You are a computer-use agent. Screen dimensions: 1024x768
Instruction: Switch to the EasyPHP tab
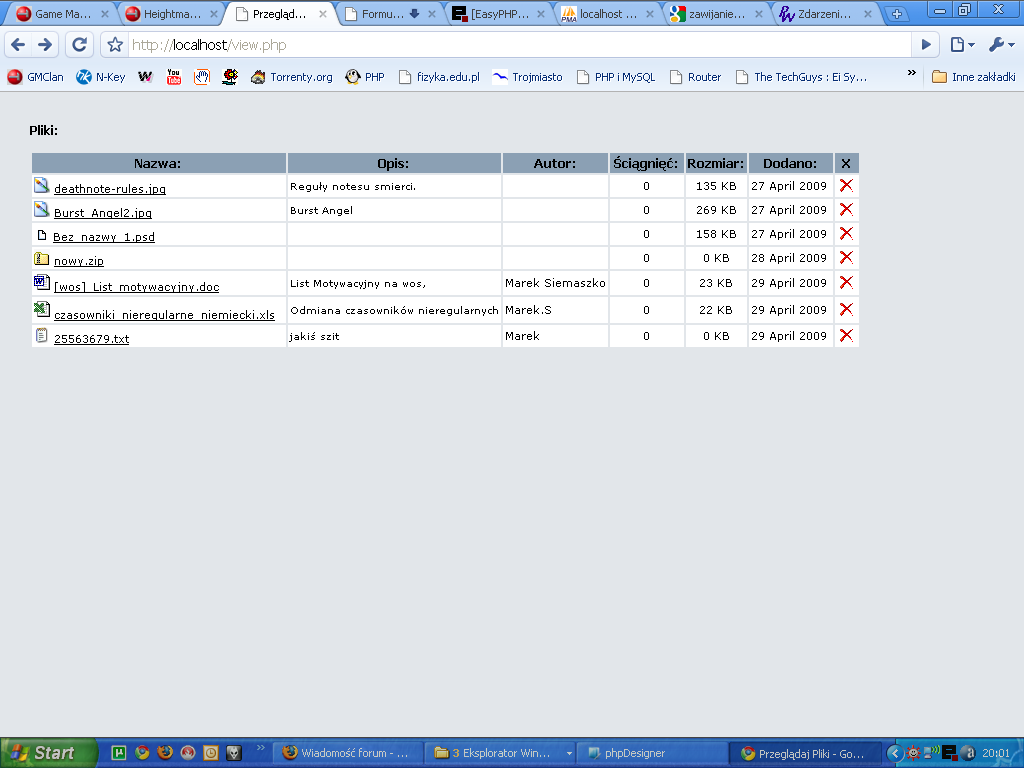coord(498,14)
